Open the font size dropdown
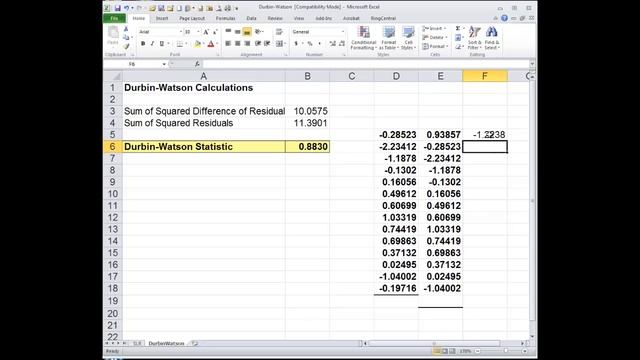Image resolution: width=640 pixels, height=360 pixels. (x=198, y=32)
